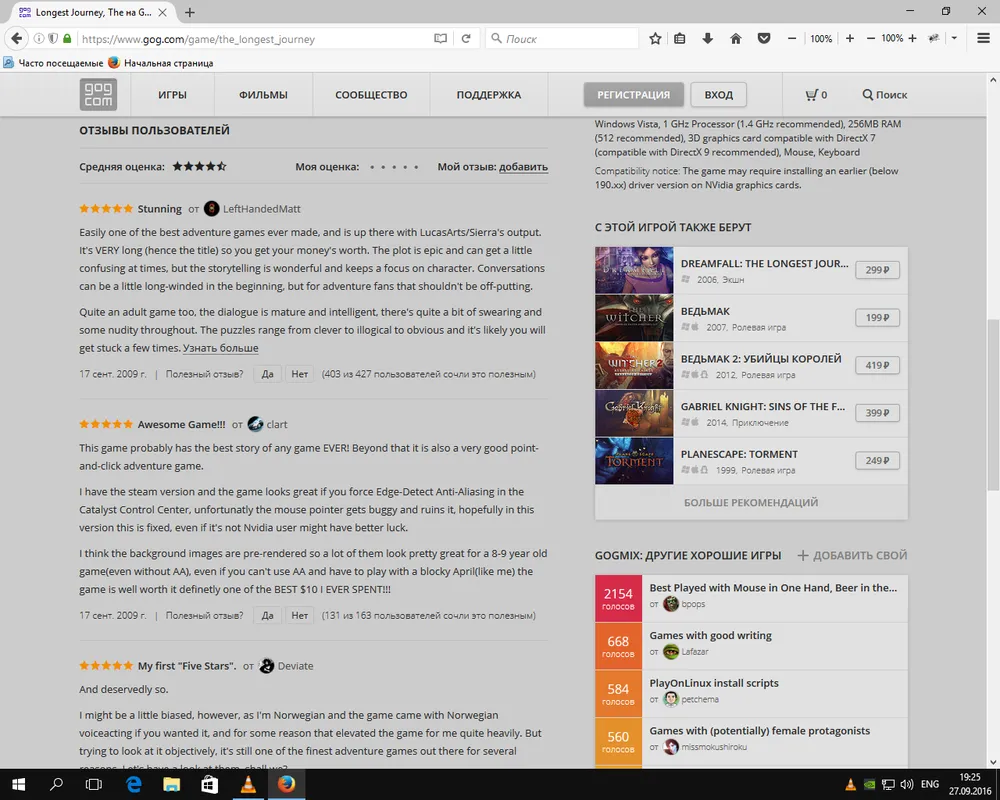This screenshot has height=800, width=1000.
Task: Open Windows Store from taskbar
Action: pos(210,784)
